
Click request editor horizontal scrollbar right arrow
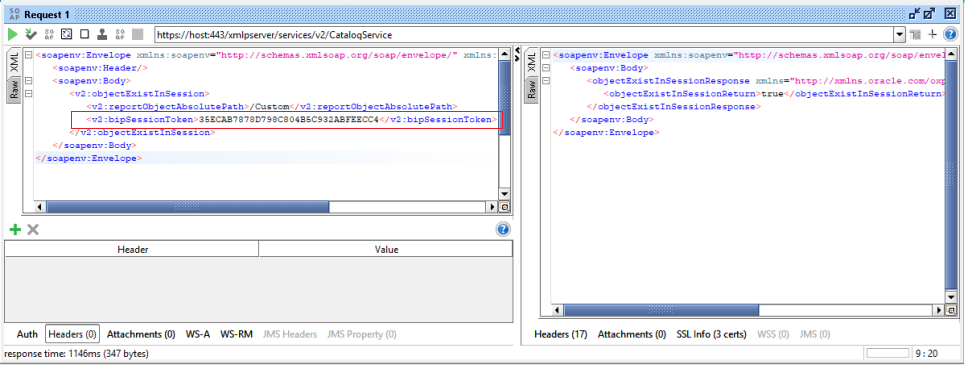[492, 207]
